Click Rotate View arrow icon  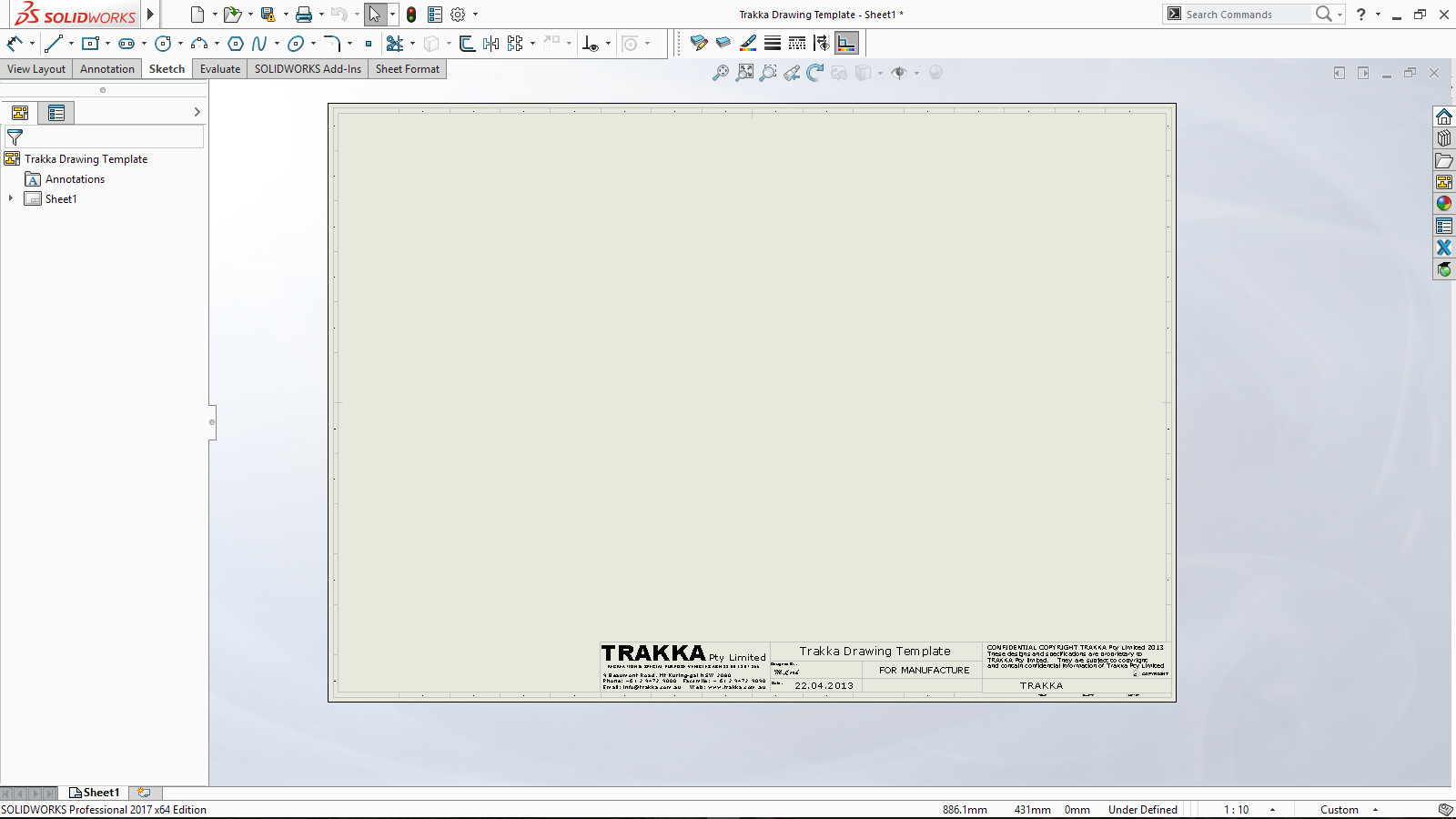[x=815, y=73]
